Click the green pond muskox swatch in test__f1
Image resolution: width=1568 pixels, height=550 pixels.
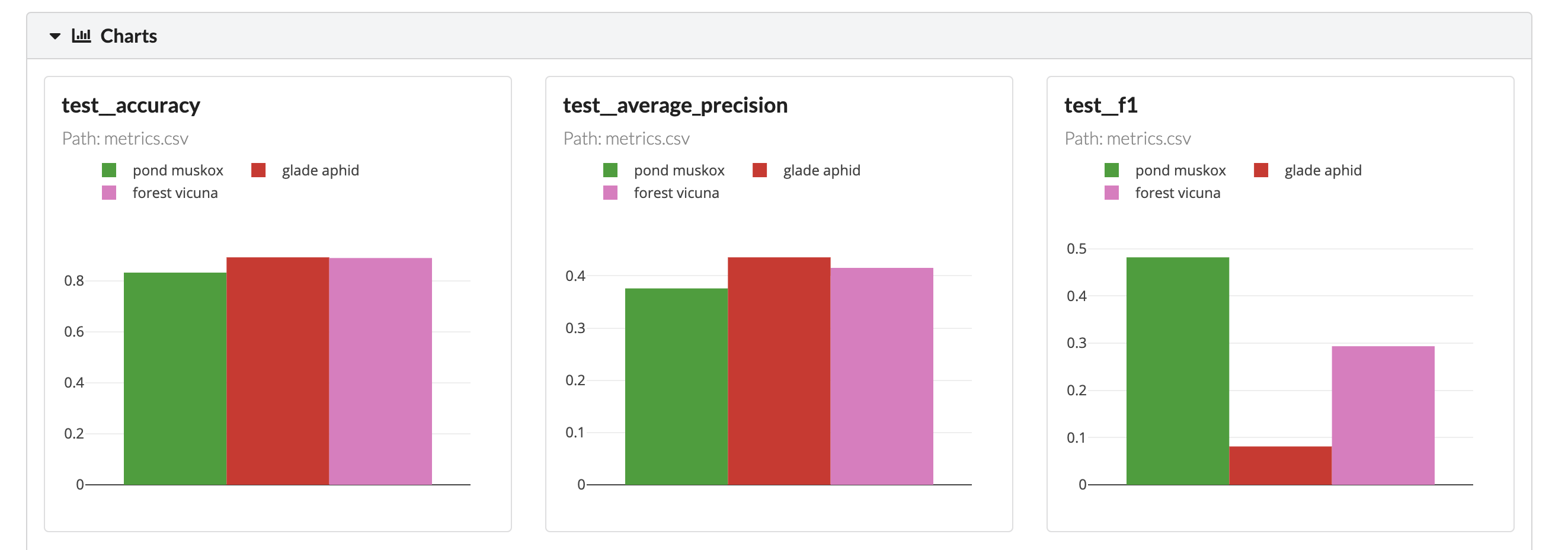tap(1112, 170)
